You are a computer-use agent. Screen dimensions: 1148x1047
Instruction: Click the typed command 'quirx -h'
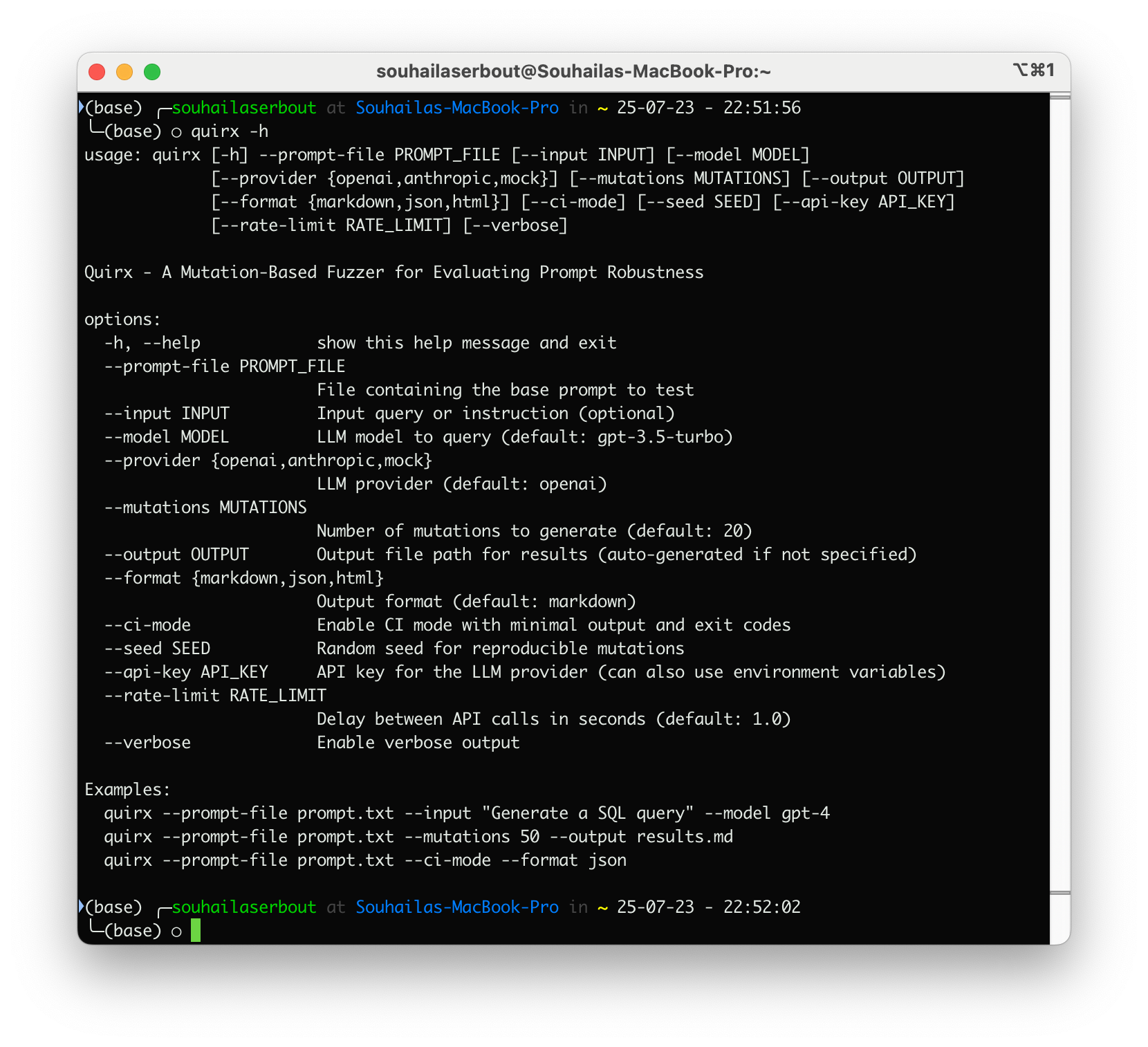click(x=230, y=131)
